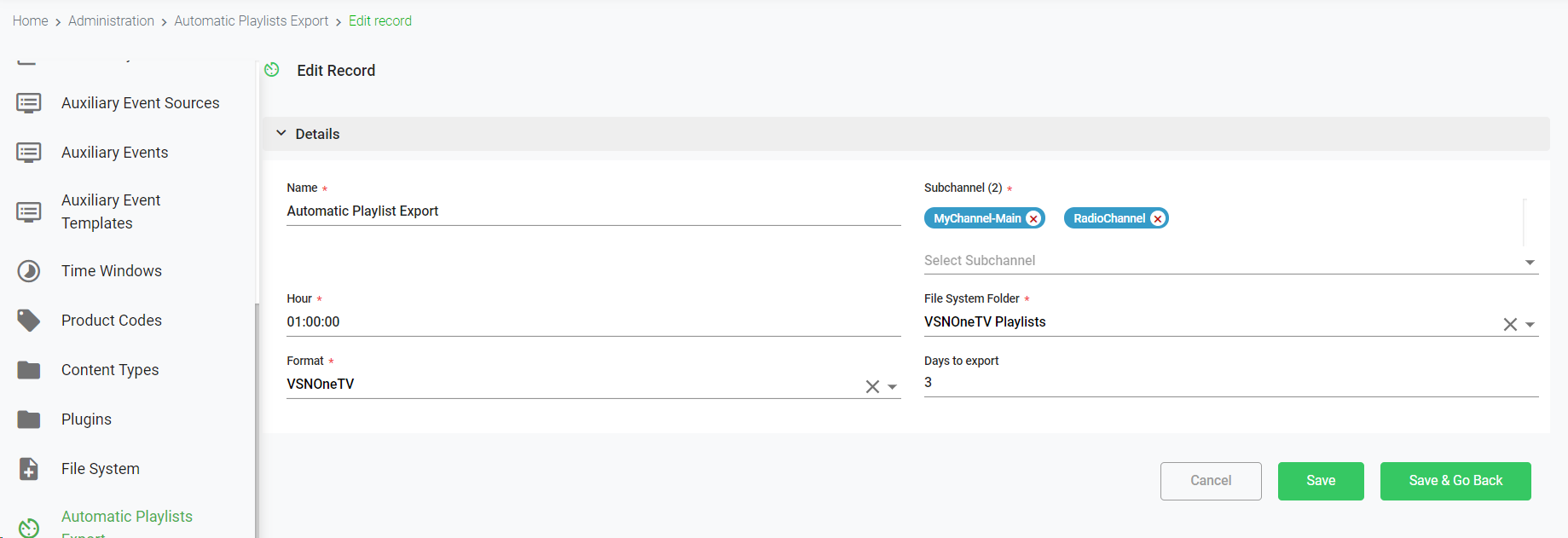The width and height of the screenshot is (1568, 538).
Task: Click the Auxiliary Event Sources sidebar icon
Action: [x=29, y=103]
